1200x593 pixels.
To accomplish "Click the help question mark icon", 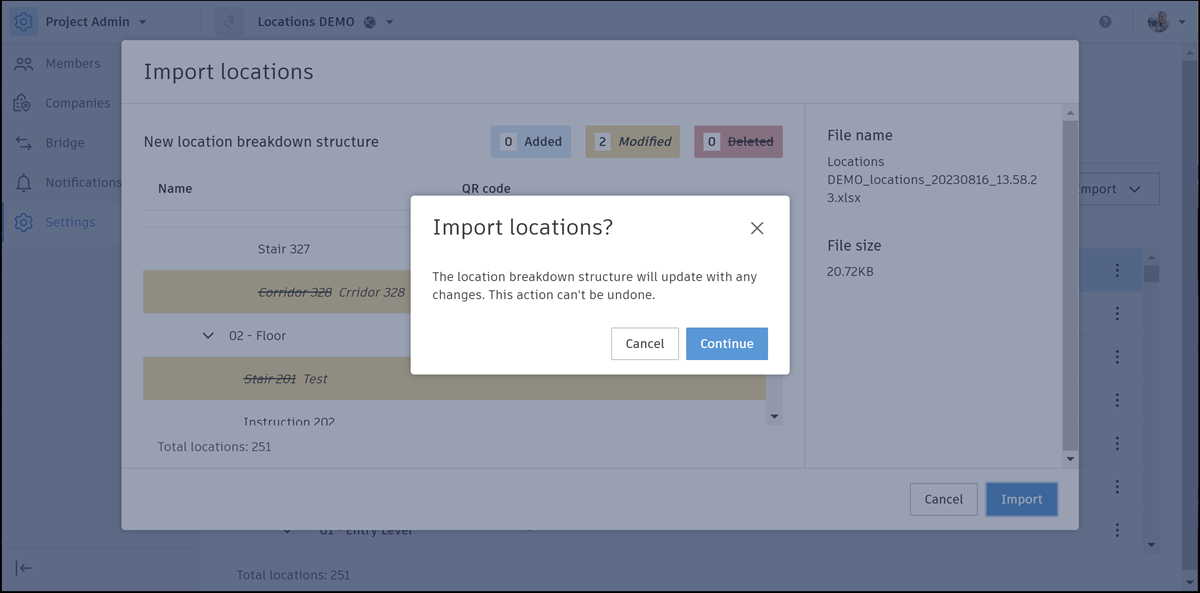I will click(1105, 22).
